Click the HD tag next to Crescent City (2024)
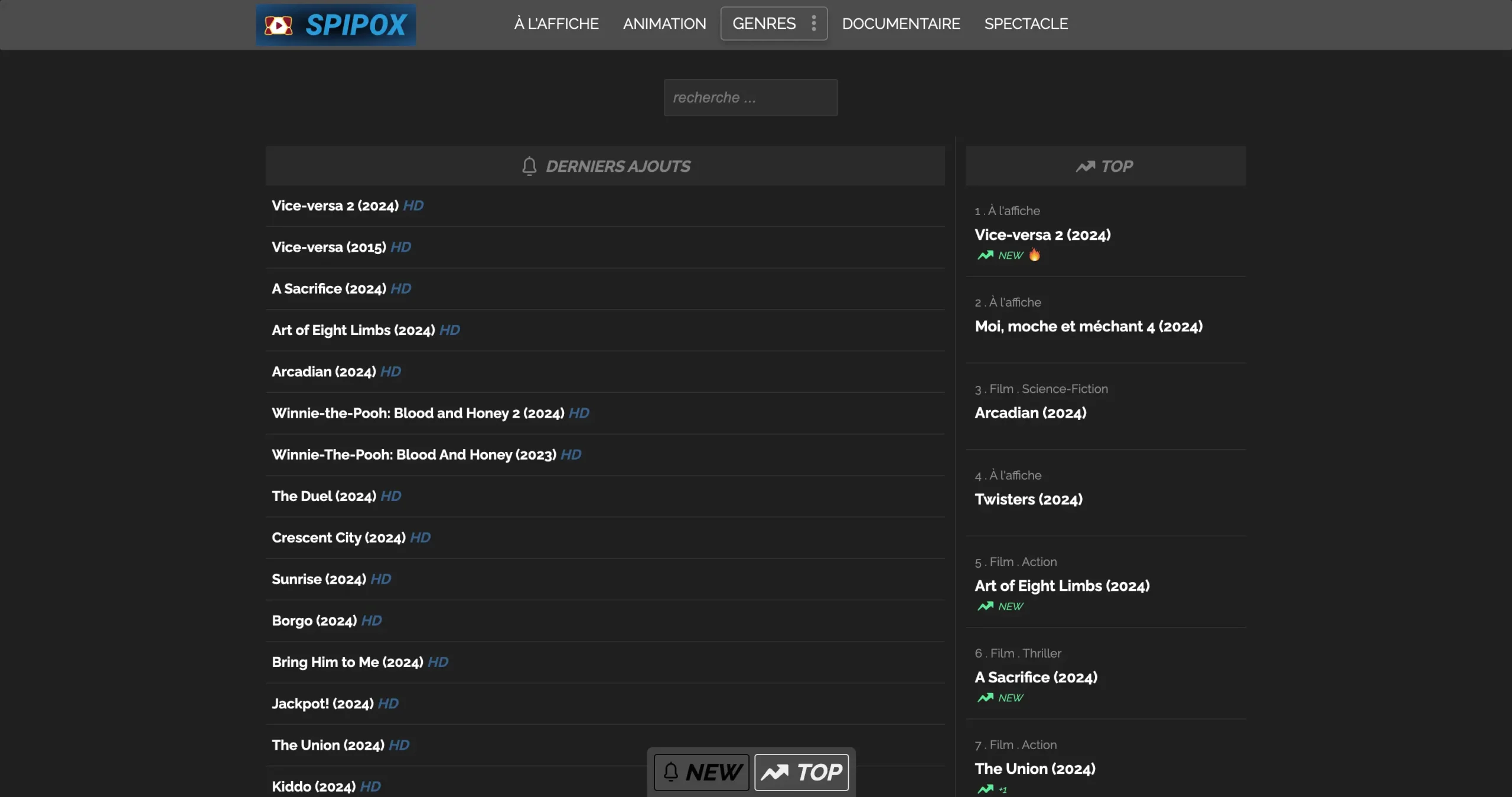 click(420, 538)
